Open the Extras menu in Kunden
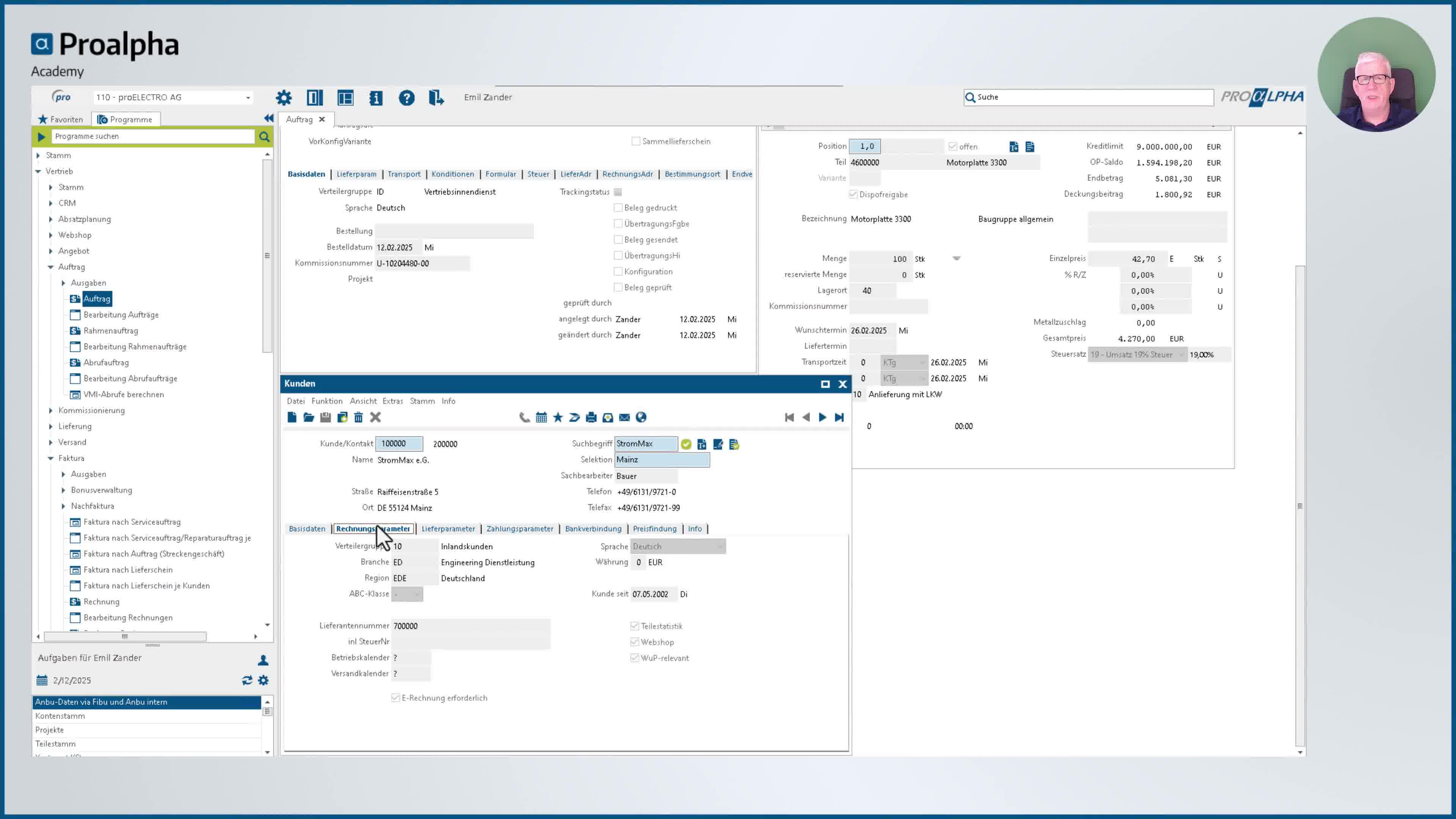Image resolution: width=1456 pixels, height=819 pixels. (392, 401)
